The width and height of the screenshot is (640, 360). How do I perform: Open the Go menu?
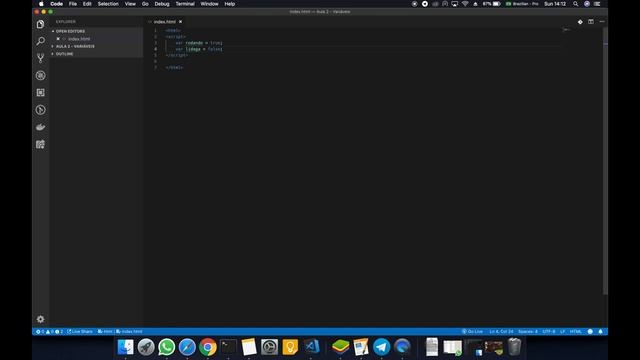coord(145,4)
